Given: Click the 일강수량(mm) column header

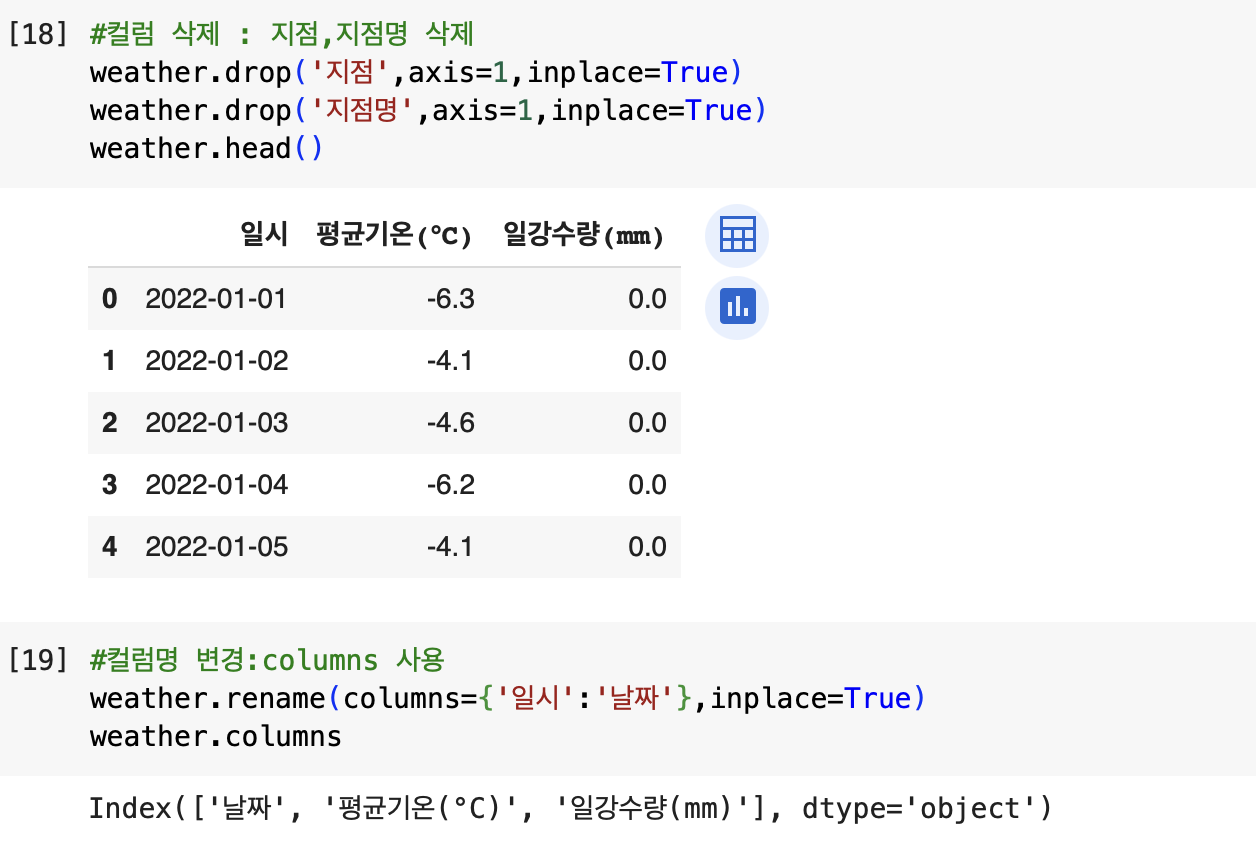Looking at the screenshot, I should [x=584, y=236].
